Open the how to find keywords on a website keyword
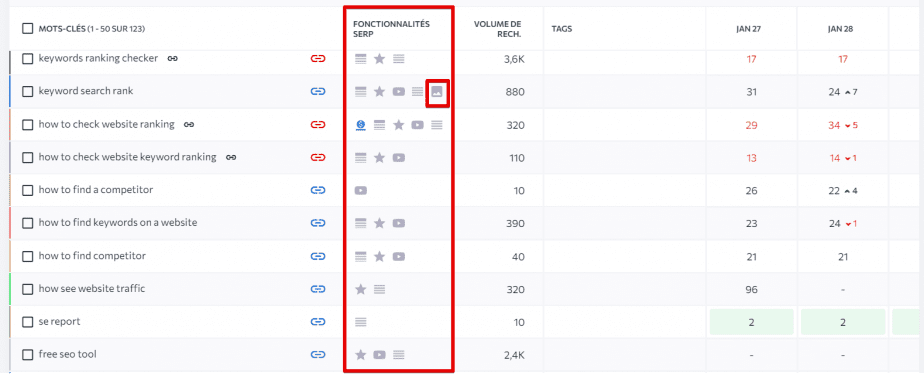The height and width of the screenshot is (375, 924). (x=118, y=223)
